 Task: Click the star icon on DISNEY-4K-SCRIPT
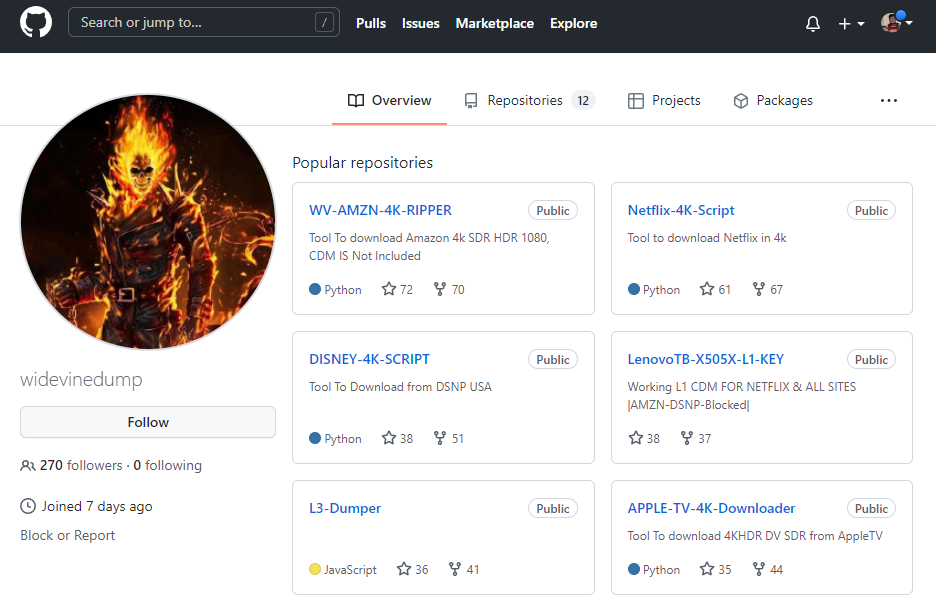click(x=387, y=438)
